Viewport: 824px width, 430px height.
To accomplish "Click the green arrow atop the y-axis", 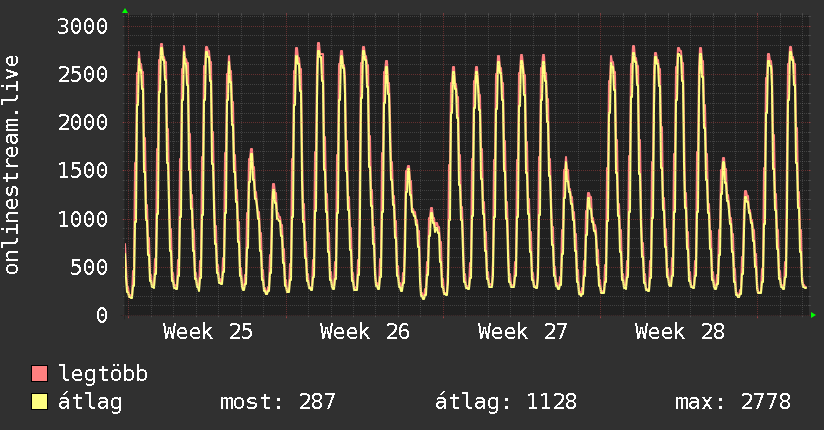I will tap(125, 11).
